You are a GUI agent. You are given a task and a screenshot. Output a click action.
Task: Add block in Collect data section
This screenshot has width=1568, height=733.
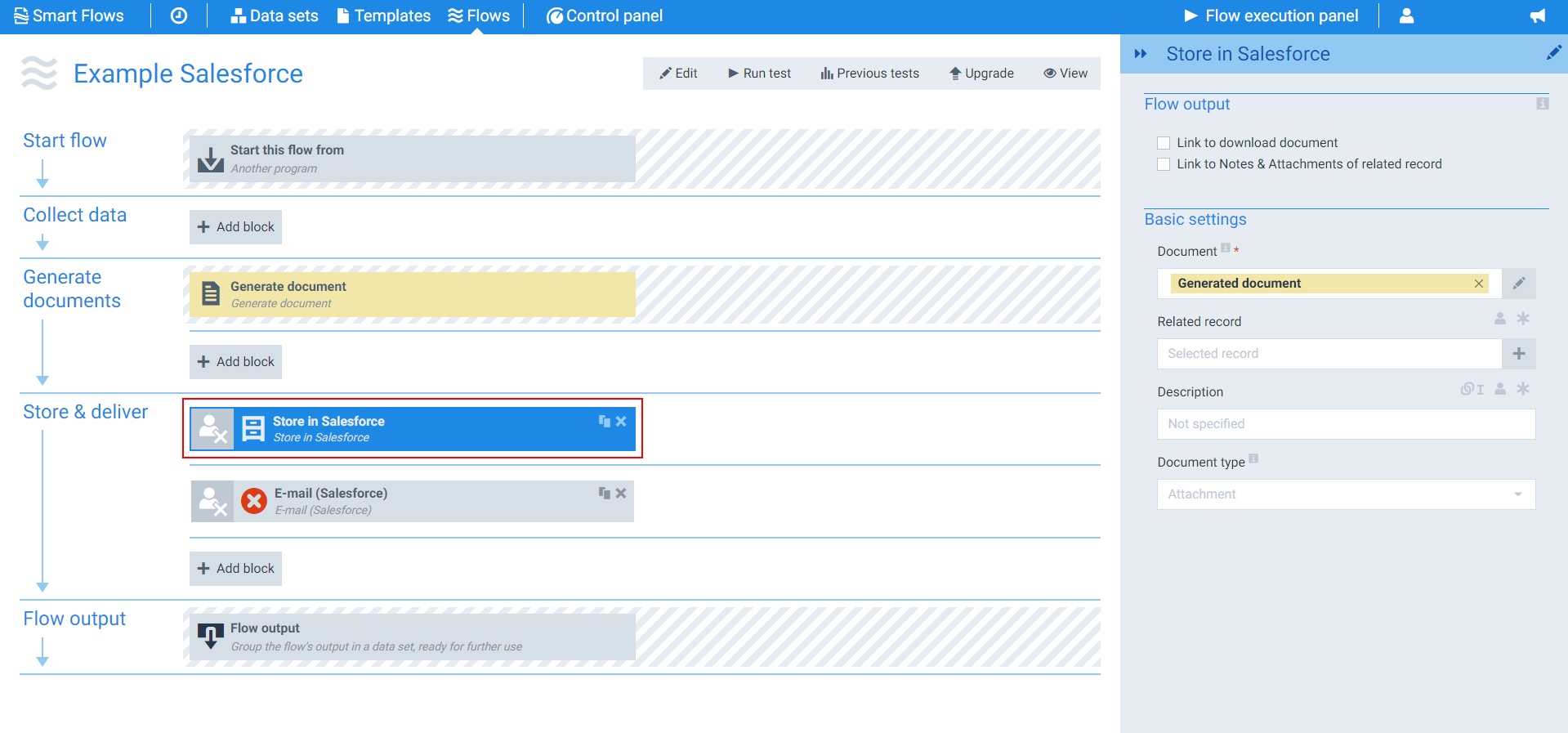click(x=235, y=227)
